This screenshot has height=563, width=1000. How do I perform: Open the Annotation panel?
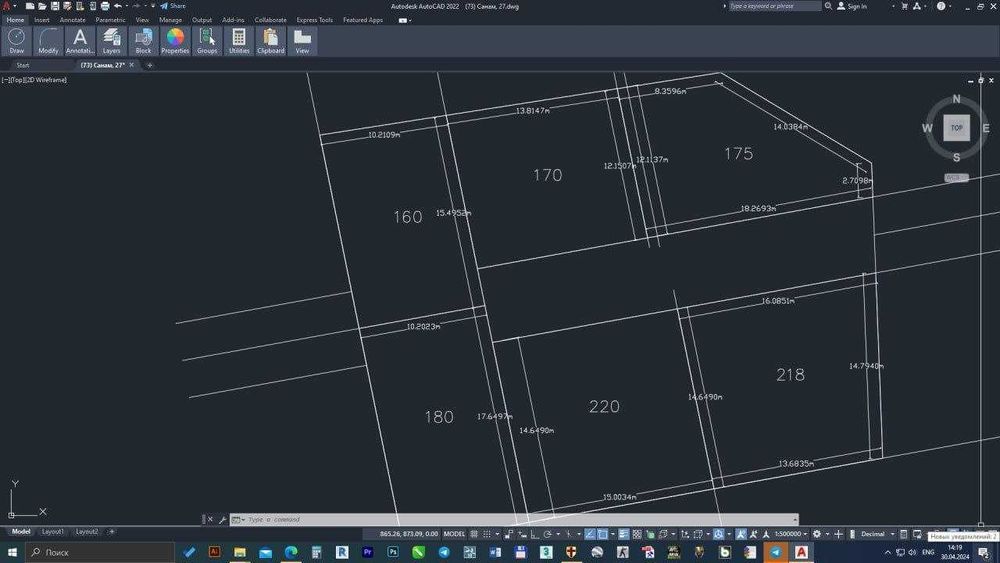80,40
